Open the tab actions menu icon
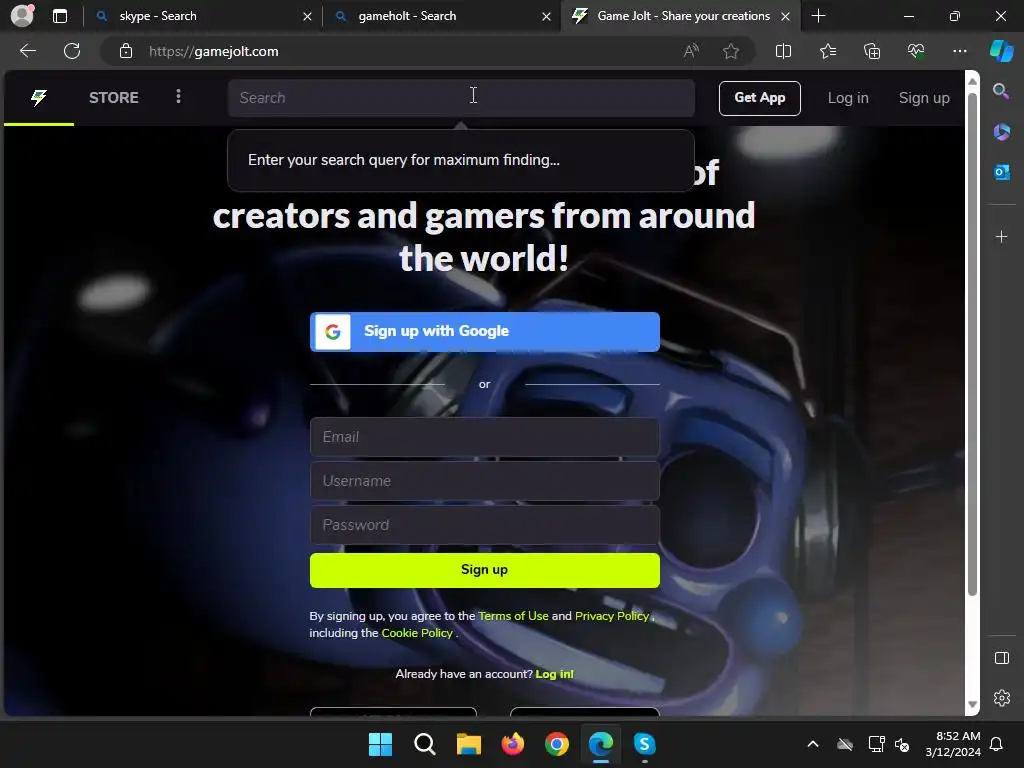 pos(59,16)
